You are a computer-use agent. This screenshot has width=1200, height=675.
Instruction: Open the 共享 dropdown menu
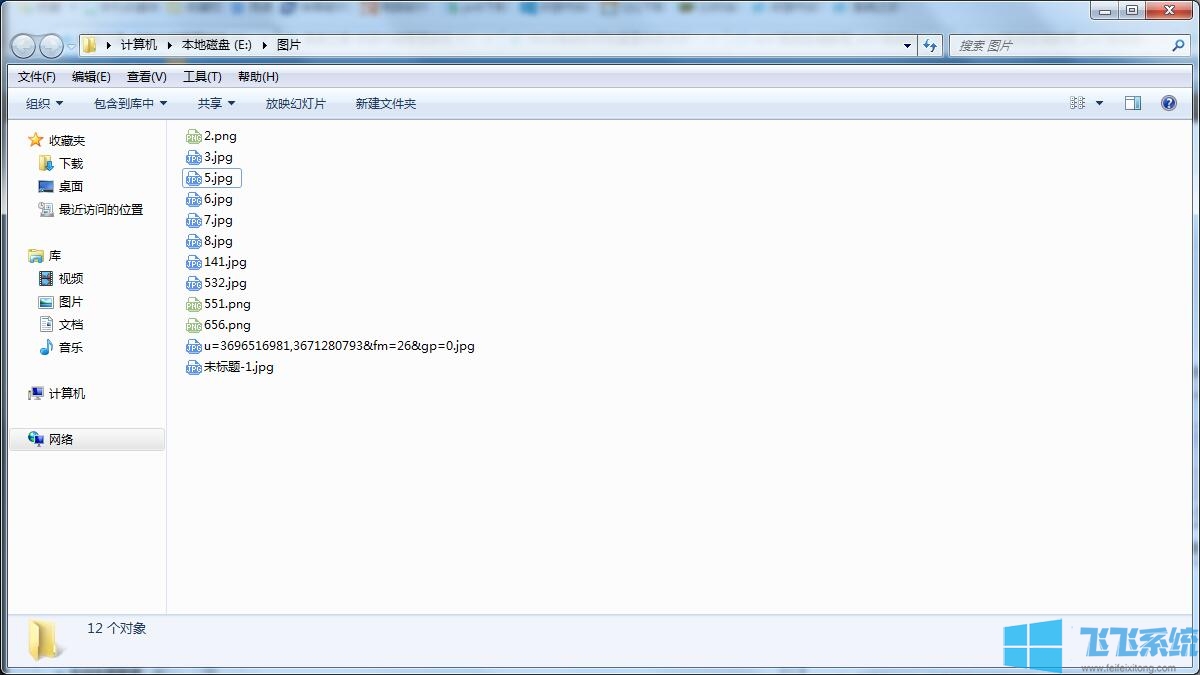point(216,103)
